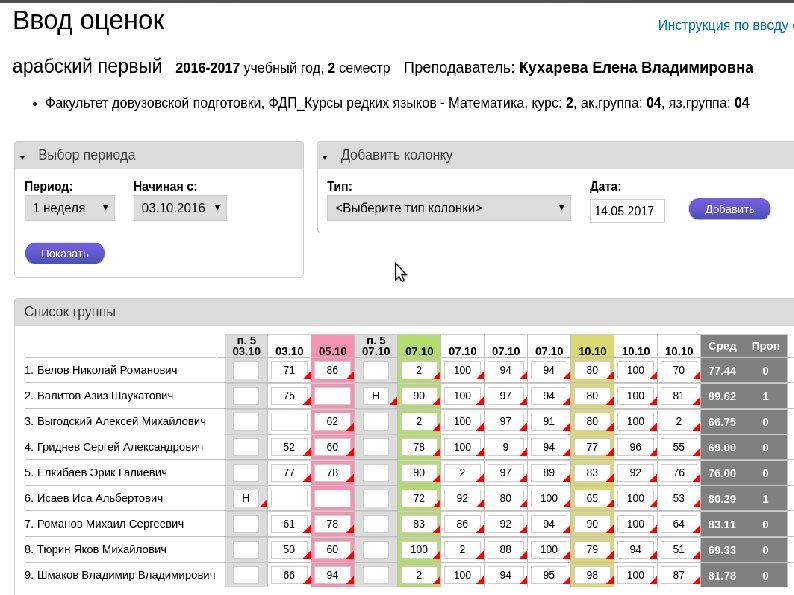Click Выгодский's last 10.10 cell with 2
The image size is (794, 595).
click(679, 421)
